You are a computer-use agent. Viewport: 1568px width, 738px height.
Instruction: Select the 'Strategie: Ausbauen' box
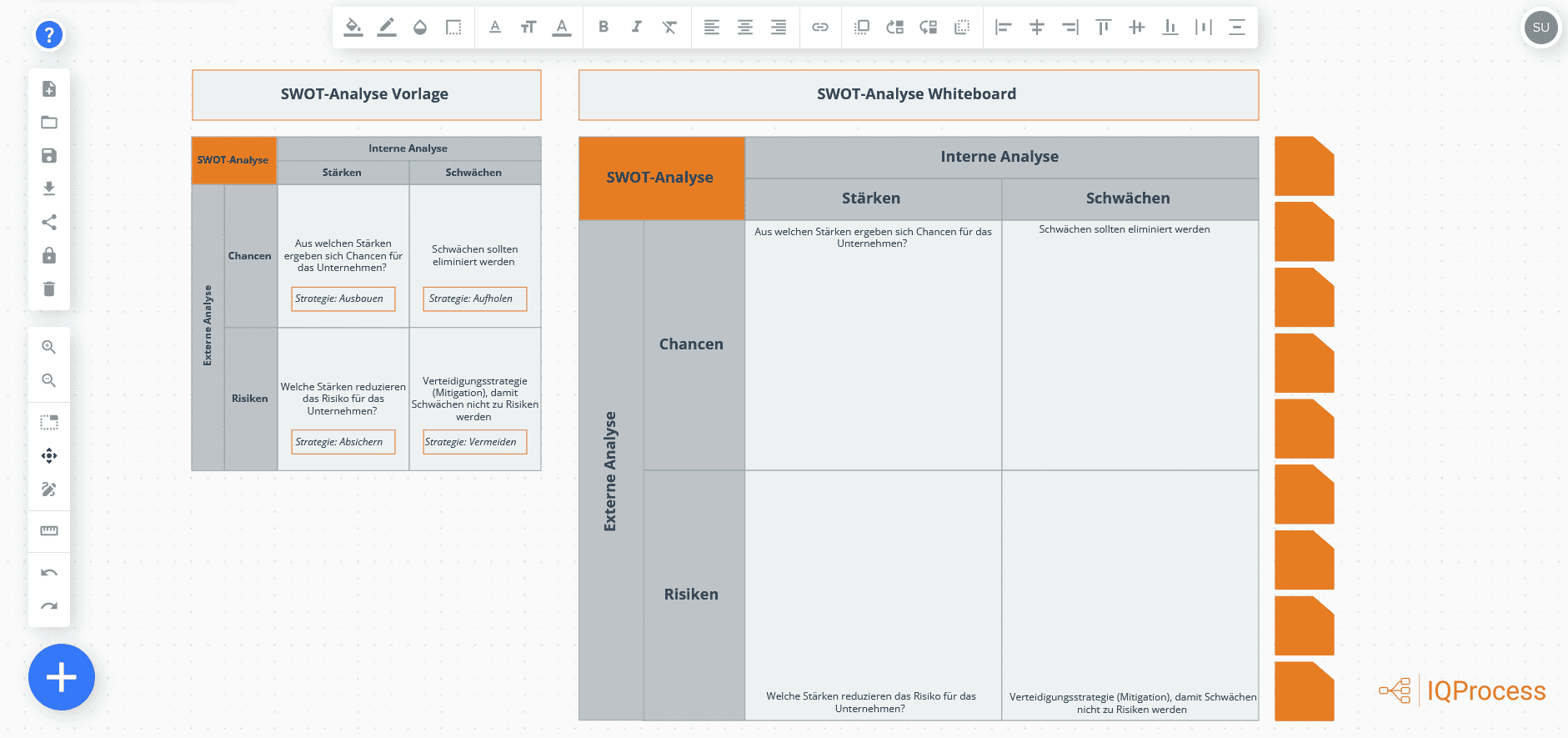click(x=343, y=299)
